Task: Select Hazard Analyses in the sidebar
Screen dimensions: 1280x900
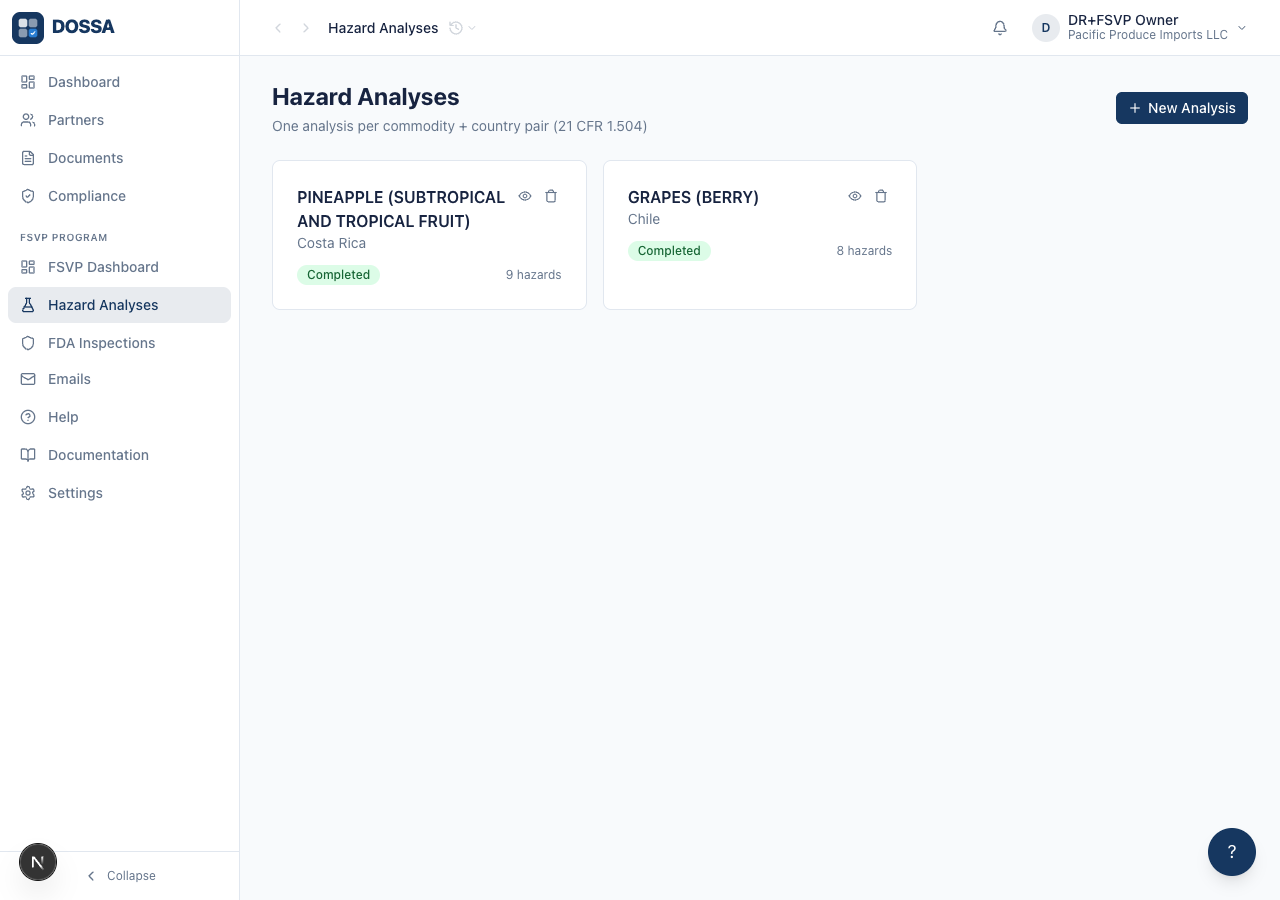Action: pos(119,305)
